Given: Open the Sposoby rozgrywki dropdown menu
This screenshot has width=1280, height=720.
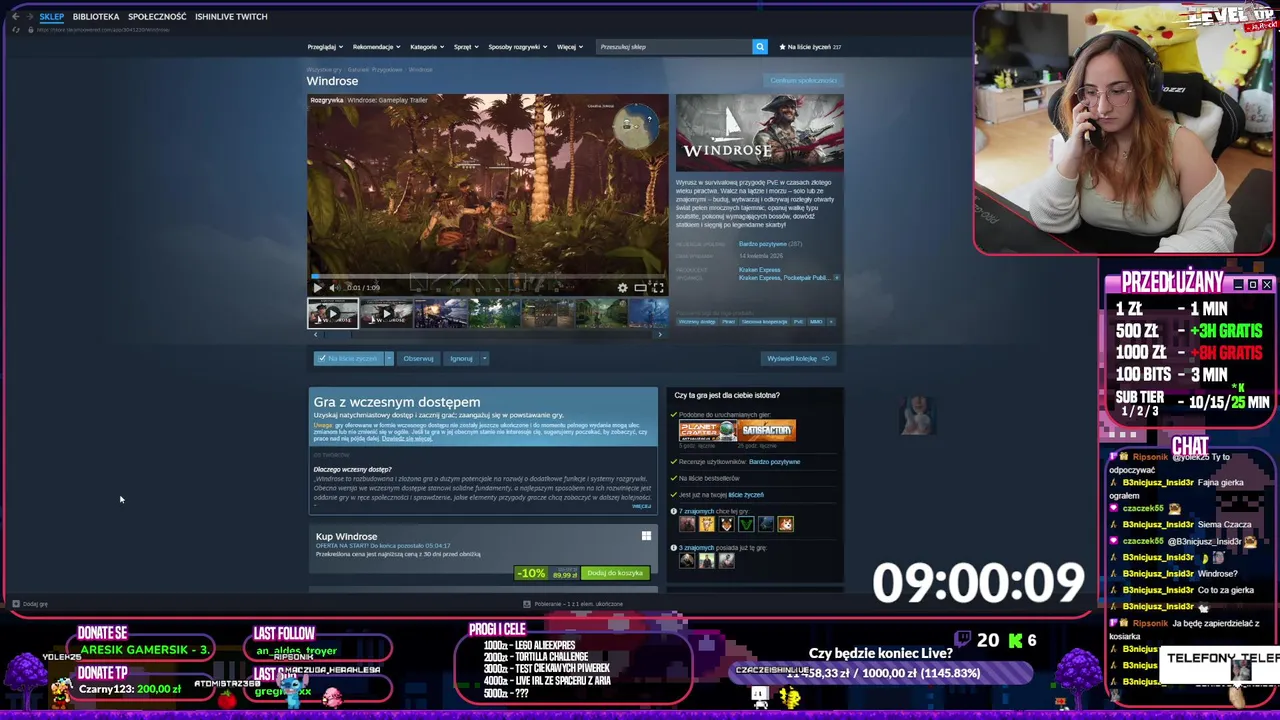Looking at the screenshot, I should [x=518, y=47].
